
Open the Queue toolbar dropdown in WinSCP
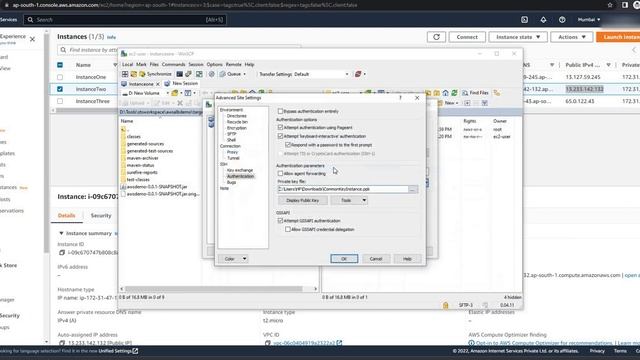point(233,74)
